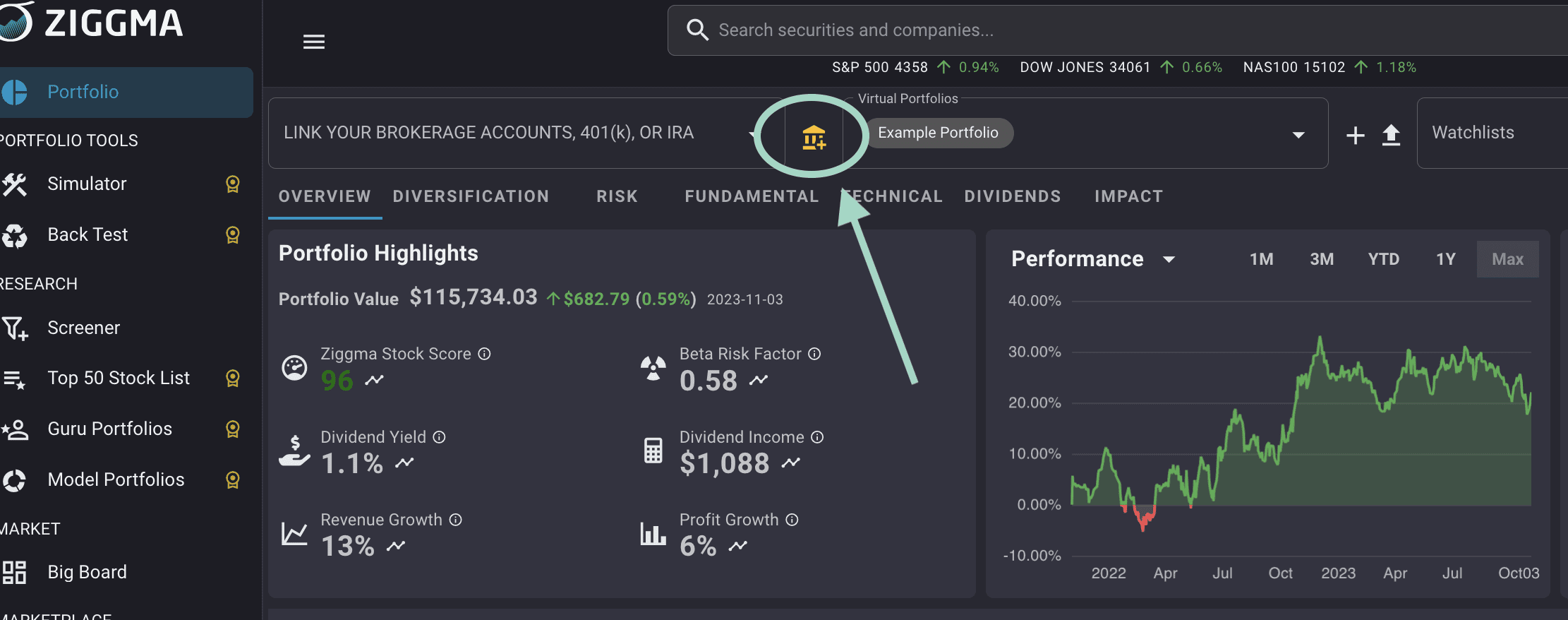Click the Ziggma logo
This screenshot has height=620, width=1568.
point(90,23)
